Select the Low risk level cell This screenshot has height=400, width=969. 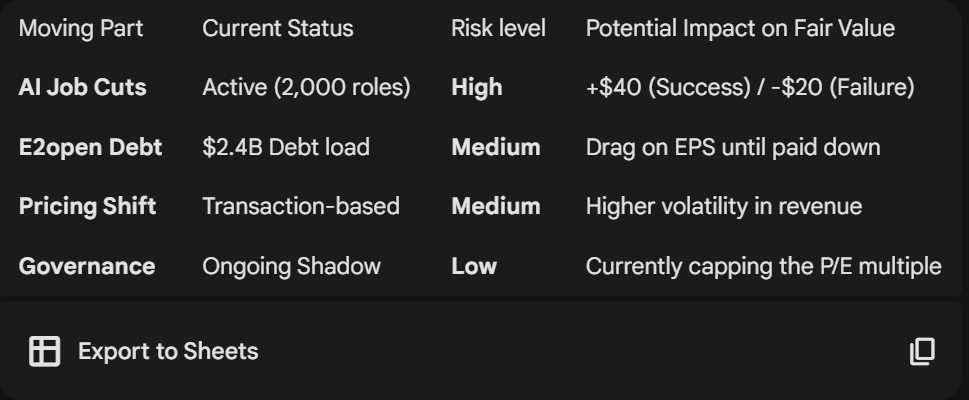[x=473, y=266]
